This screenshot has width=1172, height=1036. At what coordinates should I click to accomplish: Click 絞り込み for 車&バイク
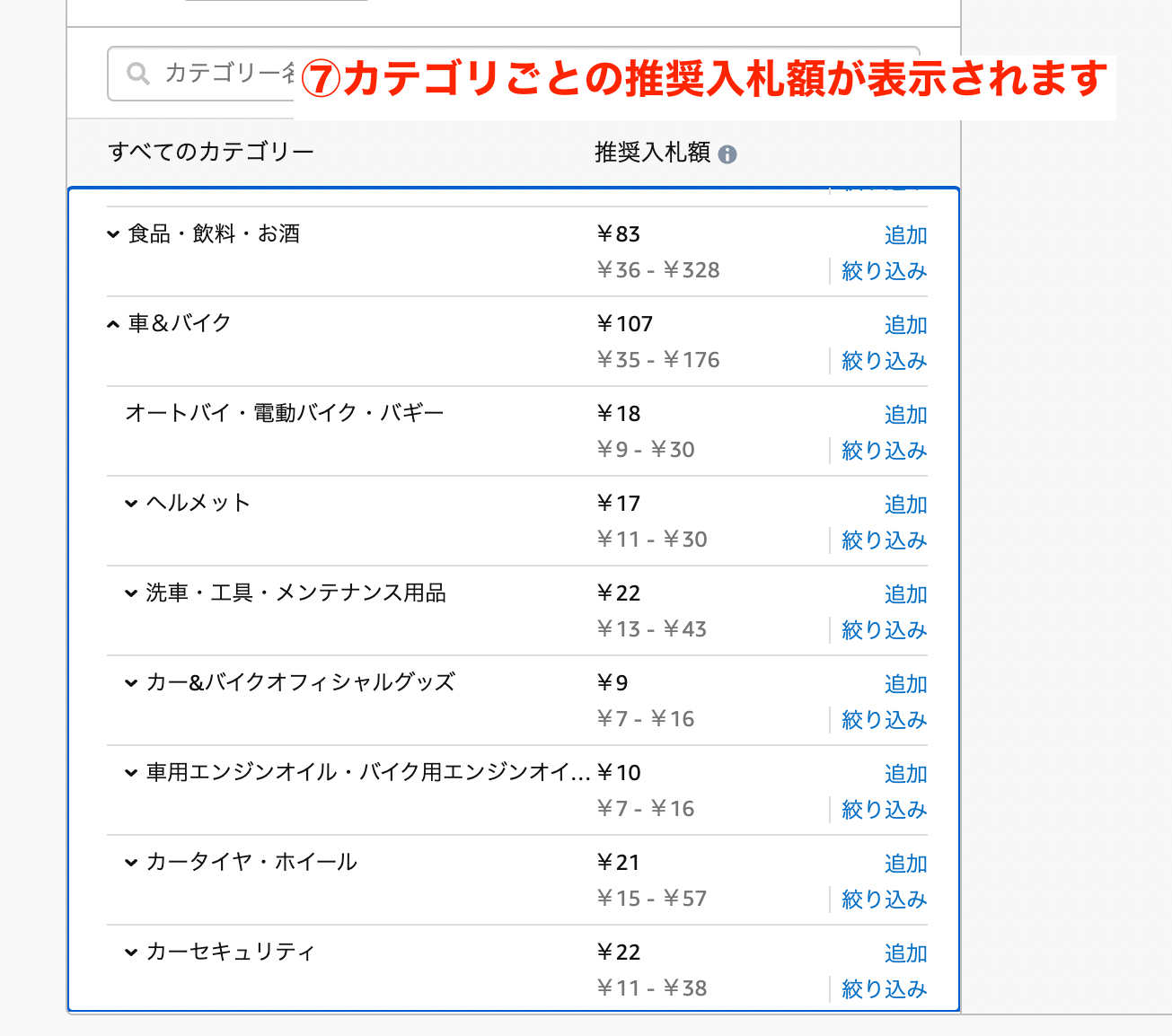(x=884, y=360)
